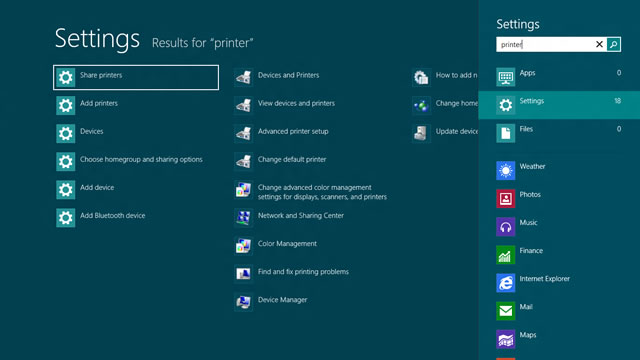Click the Update device drivers icon
640x360 pixels.
[x=421, y=133]
